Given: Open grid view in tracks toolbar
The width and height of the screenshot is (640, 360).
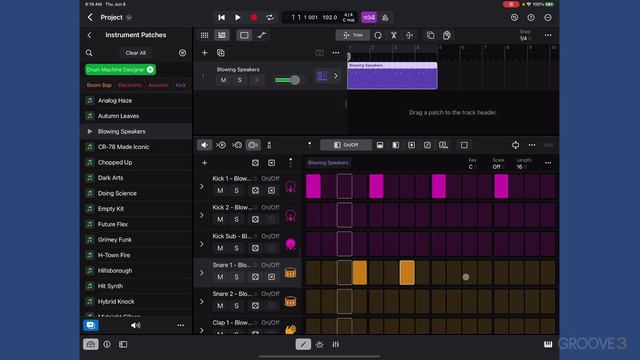Looking at the screenshot, I should [204, 35].
